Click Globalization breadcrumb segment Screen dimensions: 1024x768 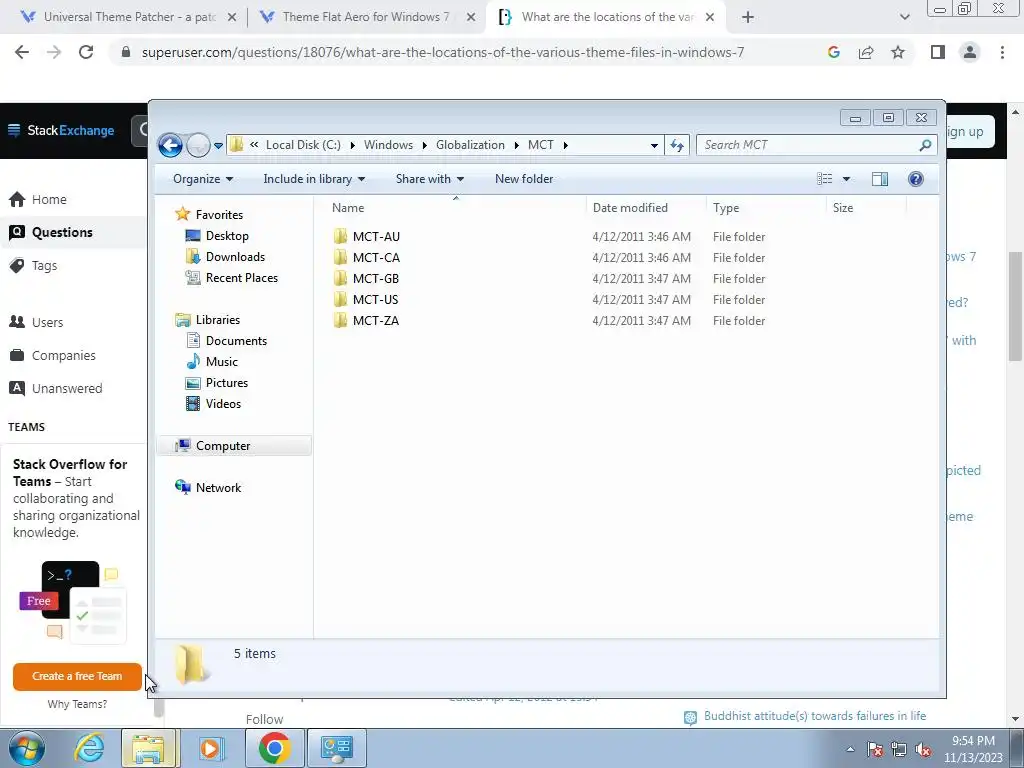coord(470,145)
